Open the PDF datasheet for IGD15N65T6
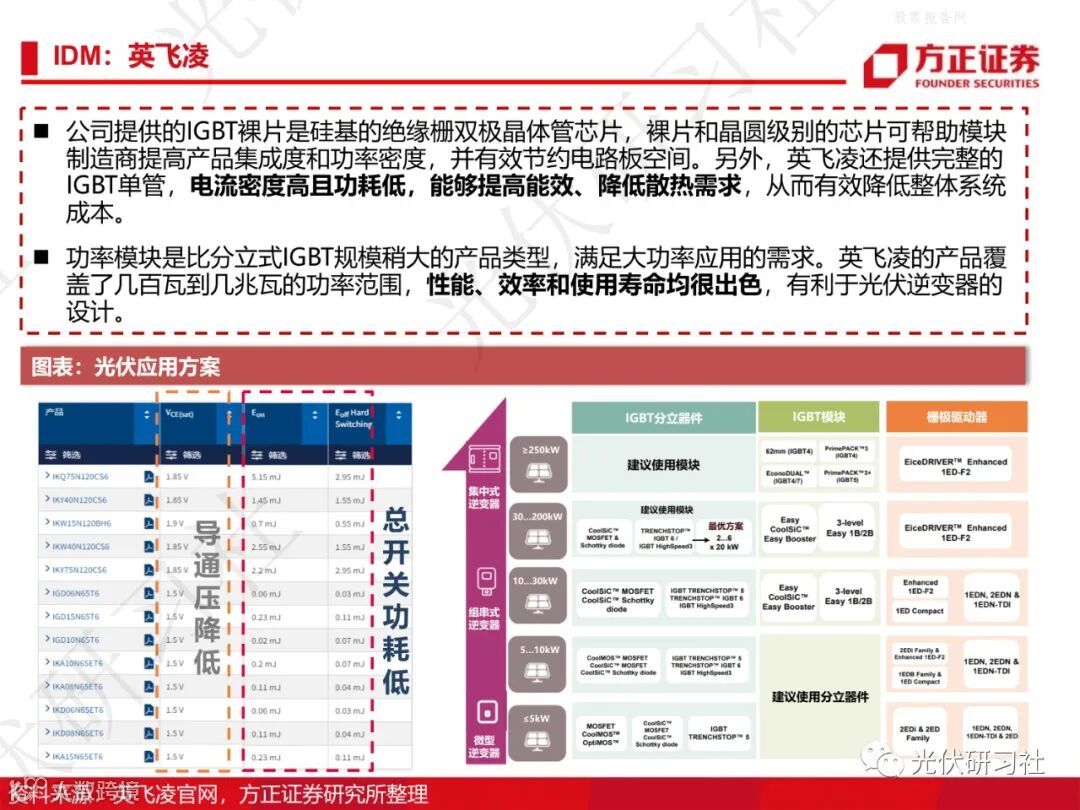 coord(149,616)
